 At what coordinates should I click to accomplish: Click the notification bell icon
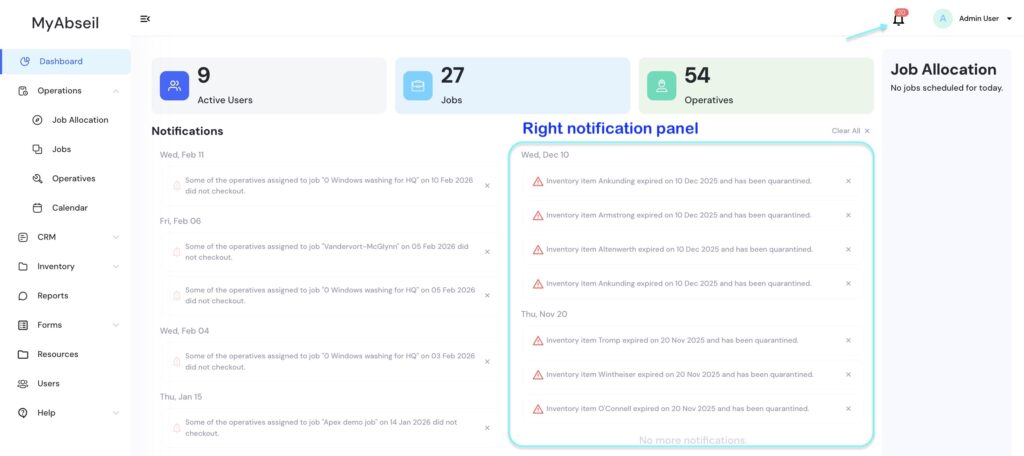pos(898,19)
